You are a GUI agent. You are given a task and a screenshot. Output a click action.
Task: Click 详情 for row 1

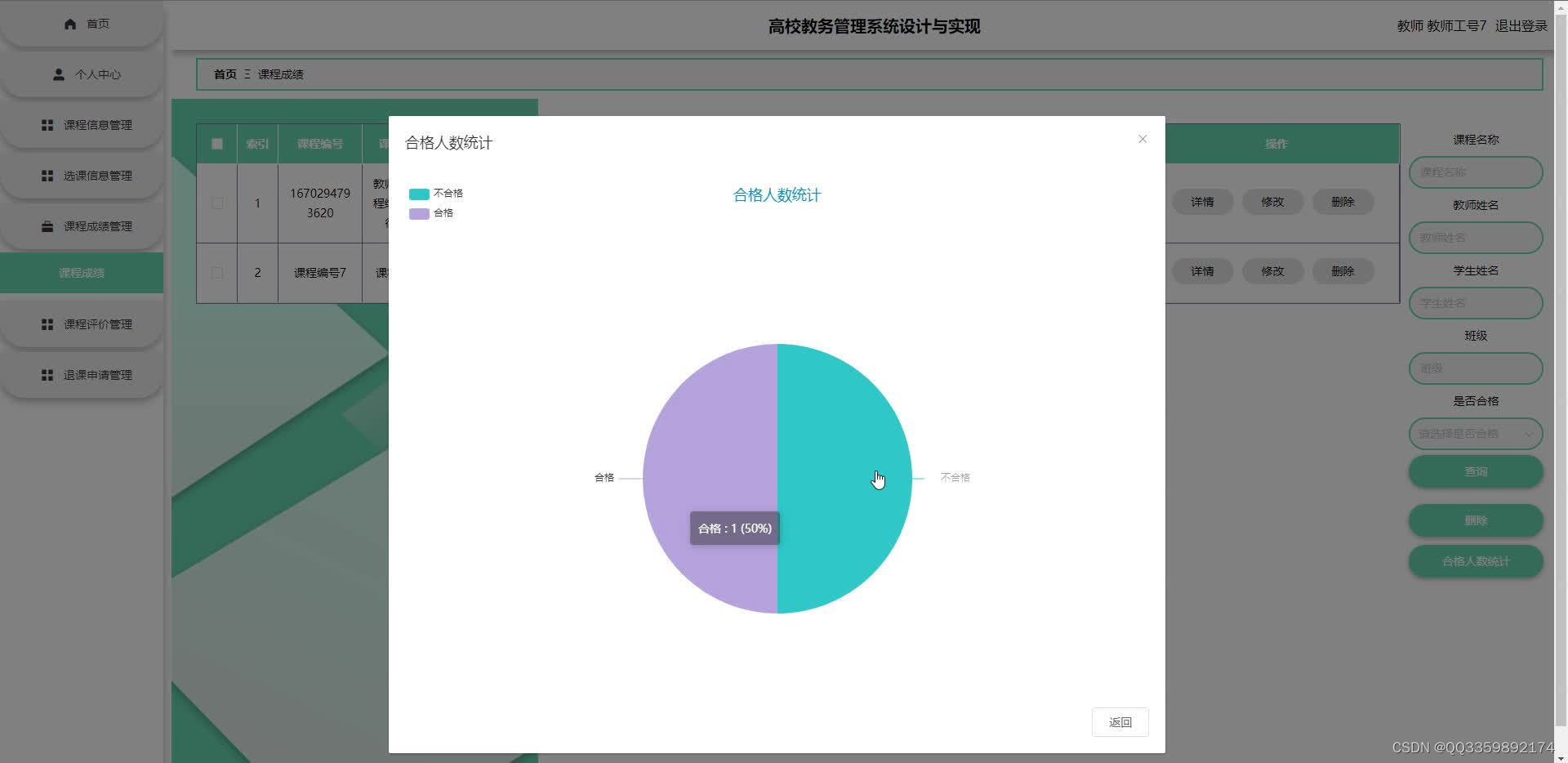[x=1202, y=202]
